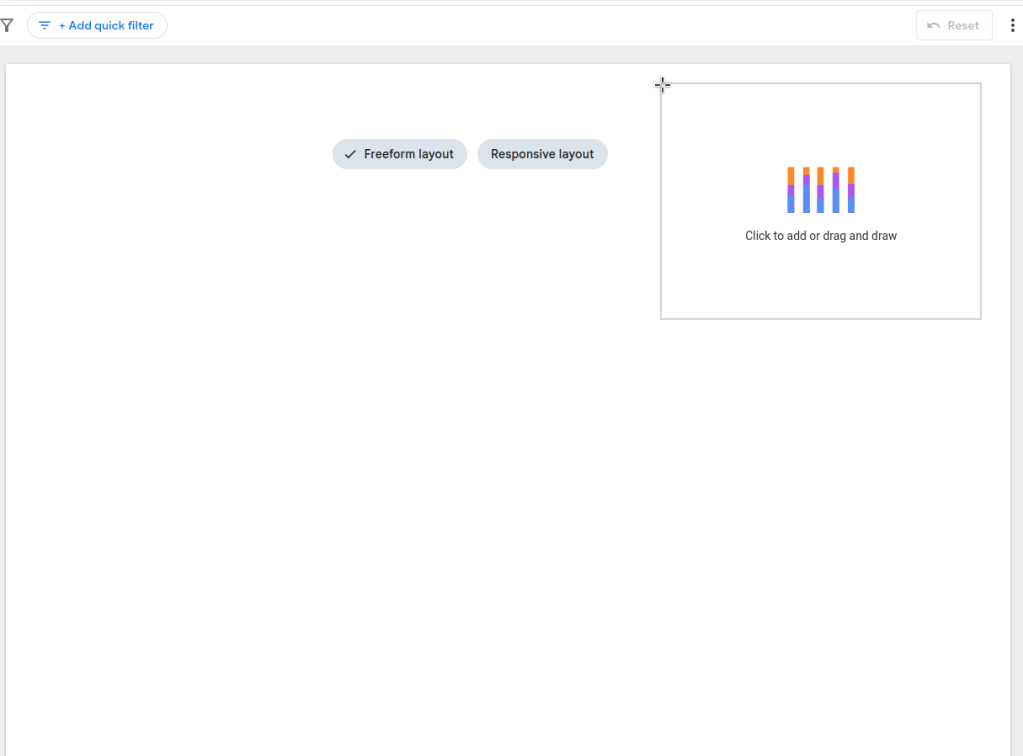
Task: Click the undo arrow icon beside Reset
Action: (x=934, y=25)
